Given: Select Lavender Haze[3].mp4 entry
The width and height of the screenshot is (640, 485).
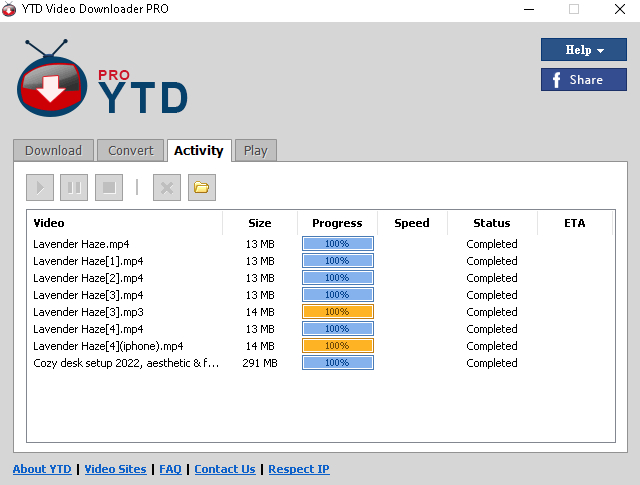Looking at the screenshot, I should (x=321, y=295).
